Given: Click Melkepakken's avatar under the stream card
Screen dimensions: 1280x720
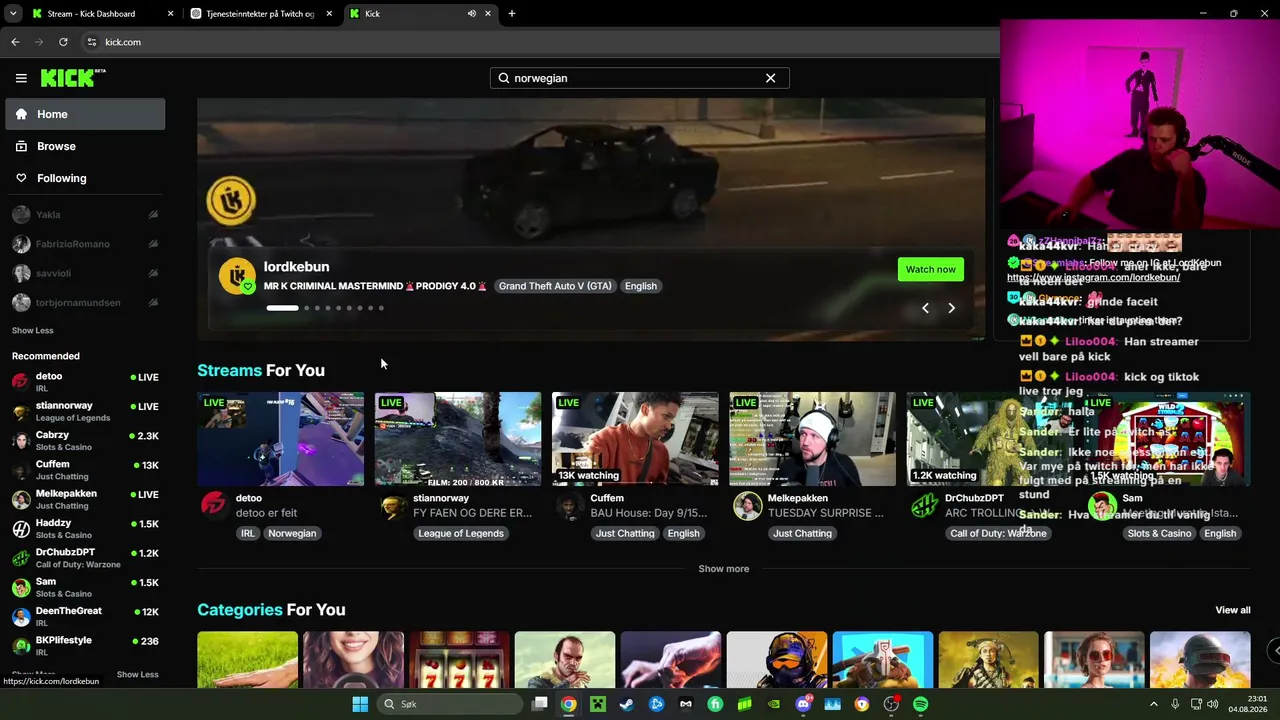Looking at the screenshot, I should coord(747,505).
